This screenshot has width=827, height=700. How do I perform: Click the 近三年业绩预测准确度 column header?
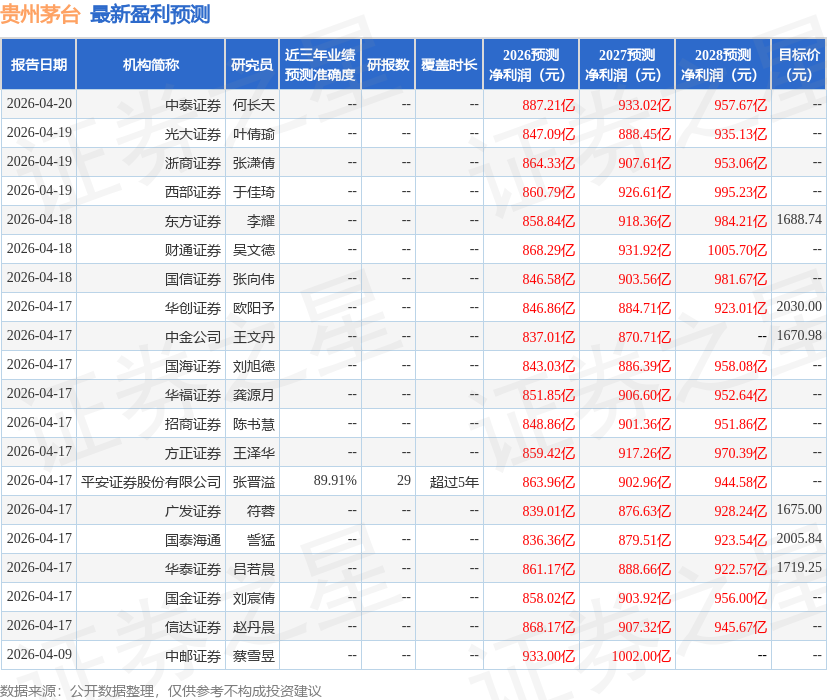(319, 65)
